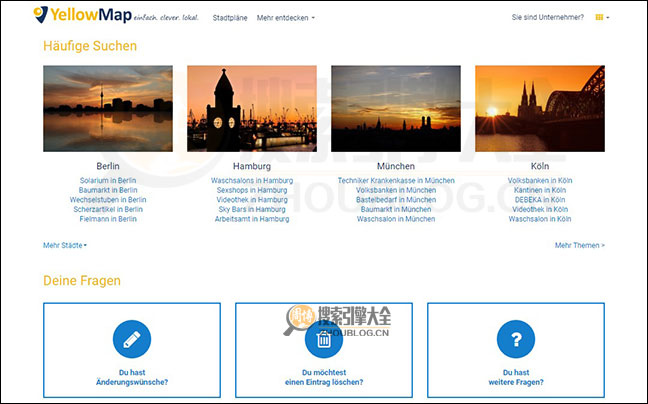
Task: Open the München sunset image
Action: point(396,108)
